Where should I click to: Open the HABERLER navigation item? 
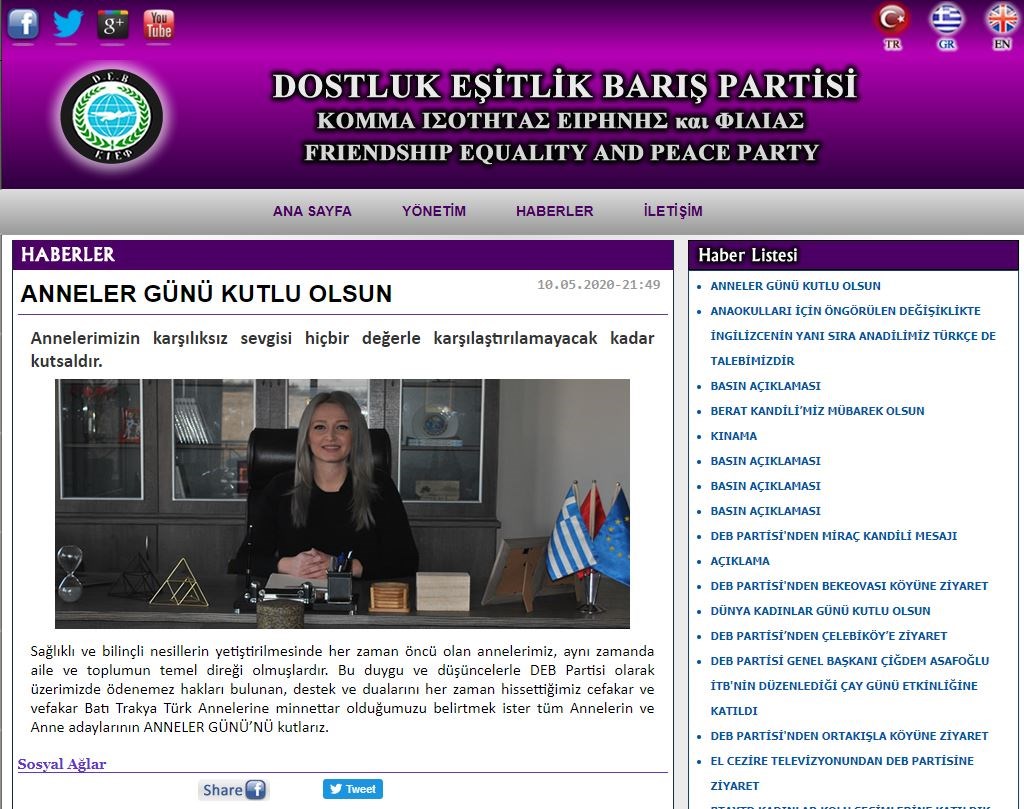(554, 211)
